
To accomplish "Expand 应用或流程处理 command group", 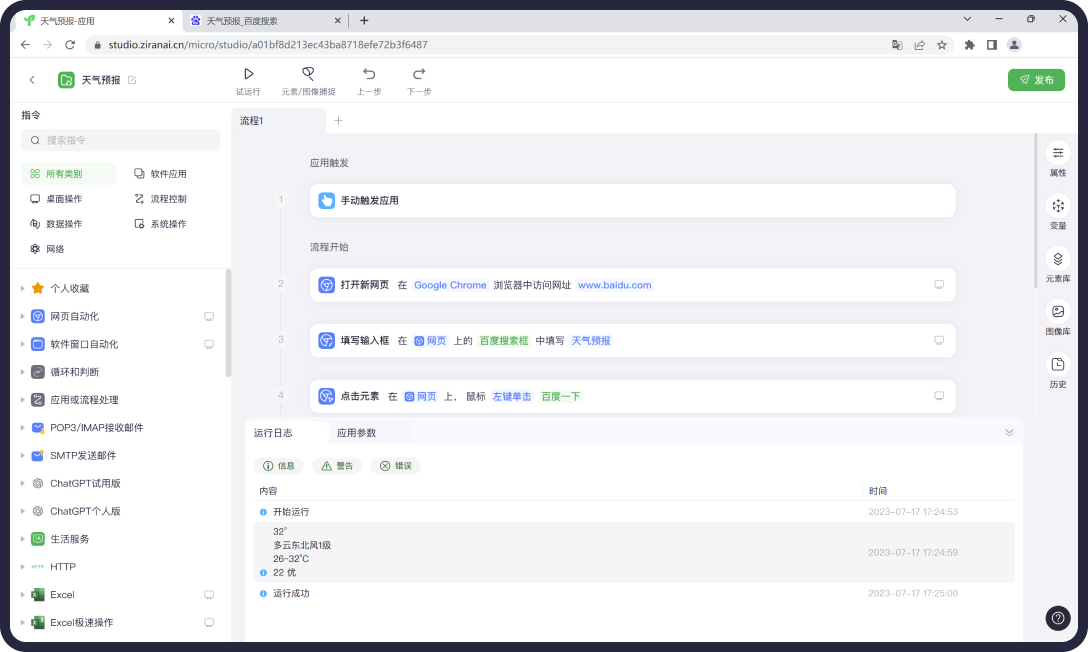I will 22,399.
